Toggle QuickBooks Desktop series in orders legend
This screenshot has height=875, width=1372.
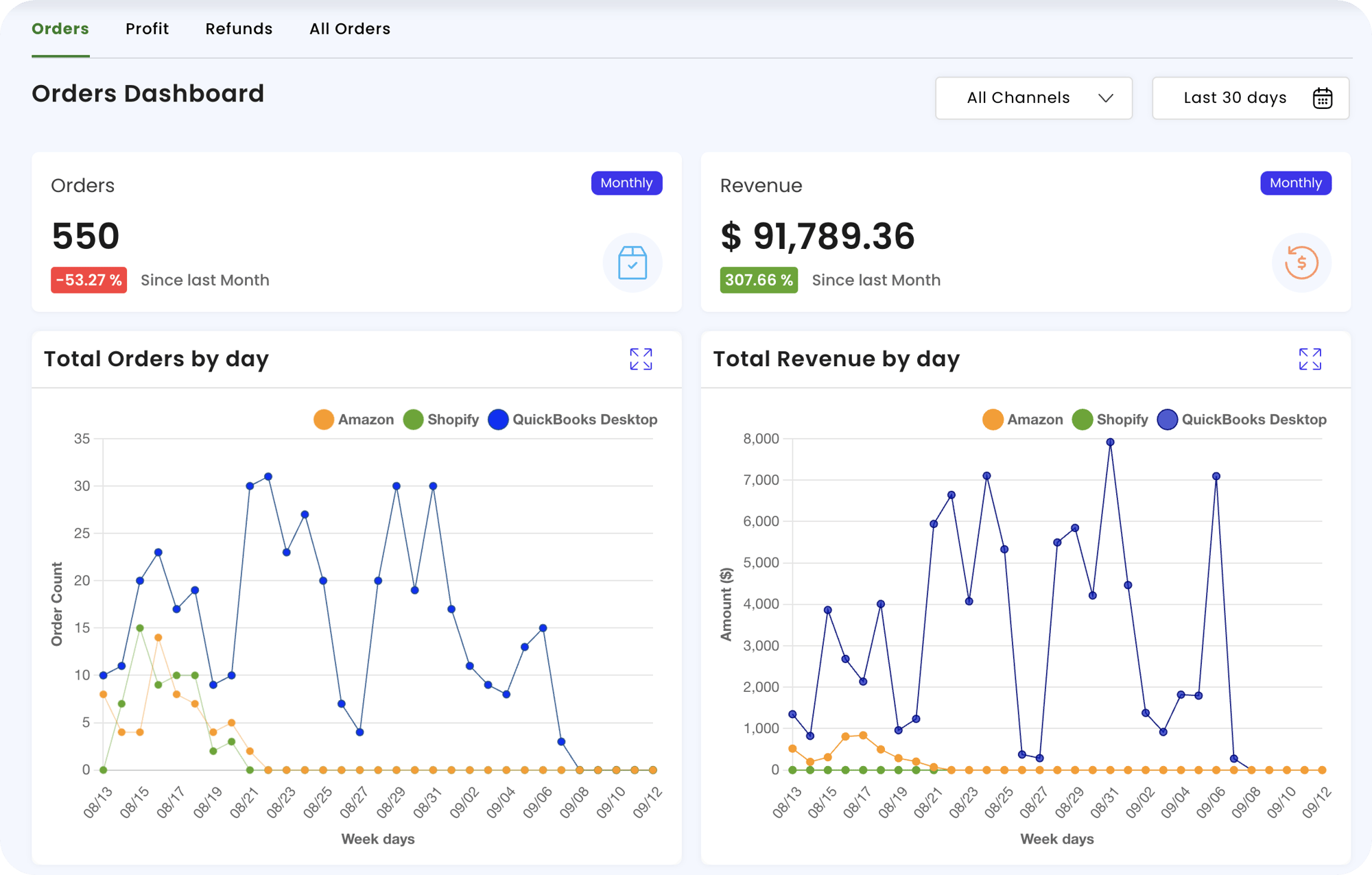click(x=573, y=419)
